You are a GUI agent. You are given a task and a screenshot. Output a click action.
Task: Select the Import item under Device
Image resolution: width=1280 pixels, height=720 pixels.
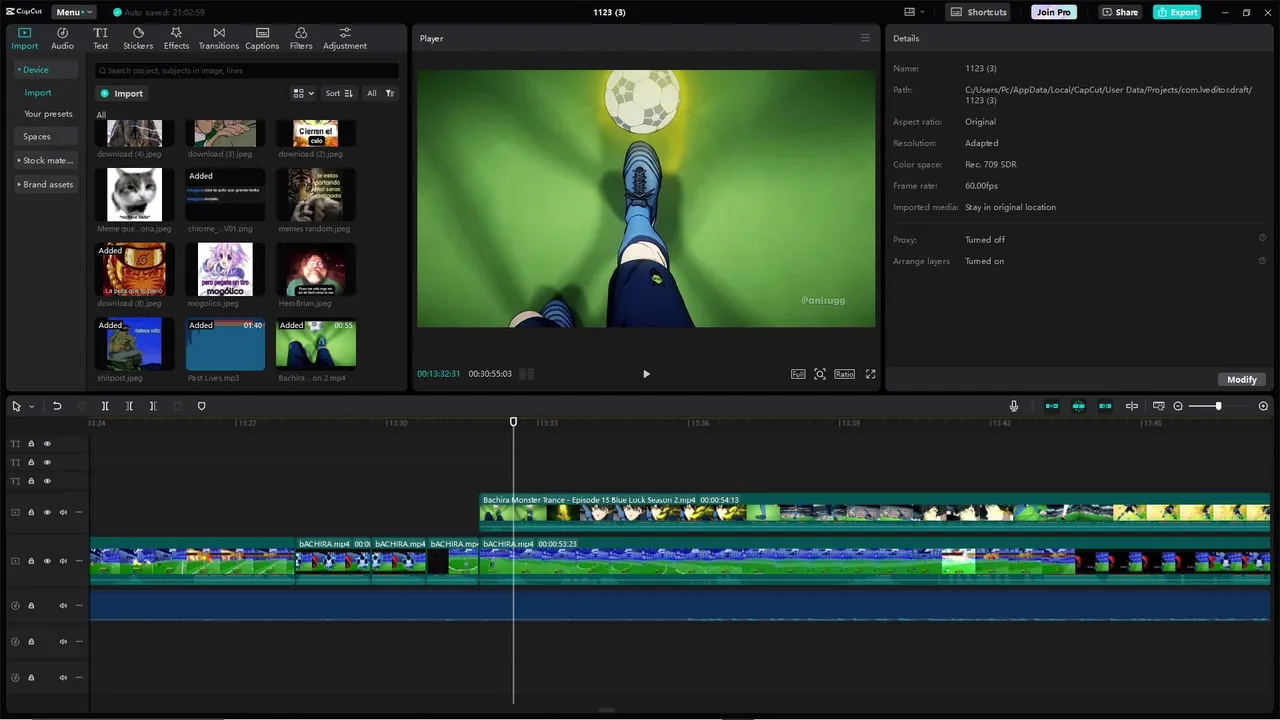(x=38, y=92)
